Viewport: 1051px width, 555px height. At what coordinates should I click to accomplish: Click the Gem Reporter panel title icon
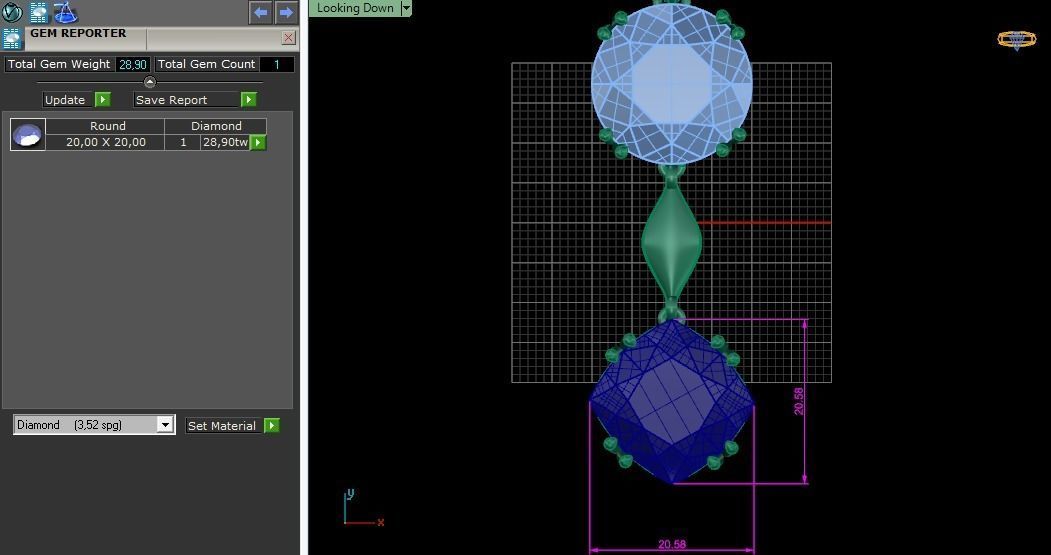(x=12, y=38)
